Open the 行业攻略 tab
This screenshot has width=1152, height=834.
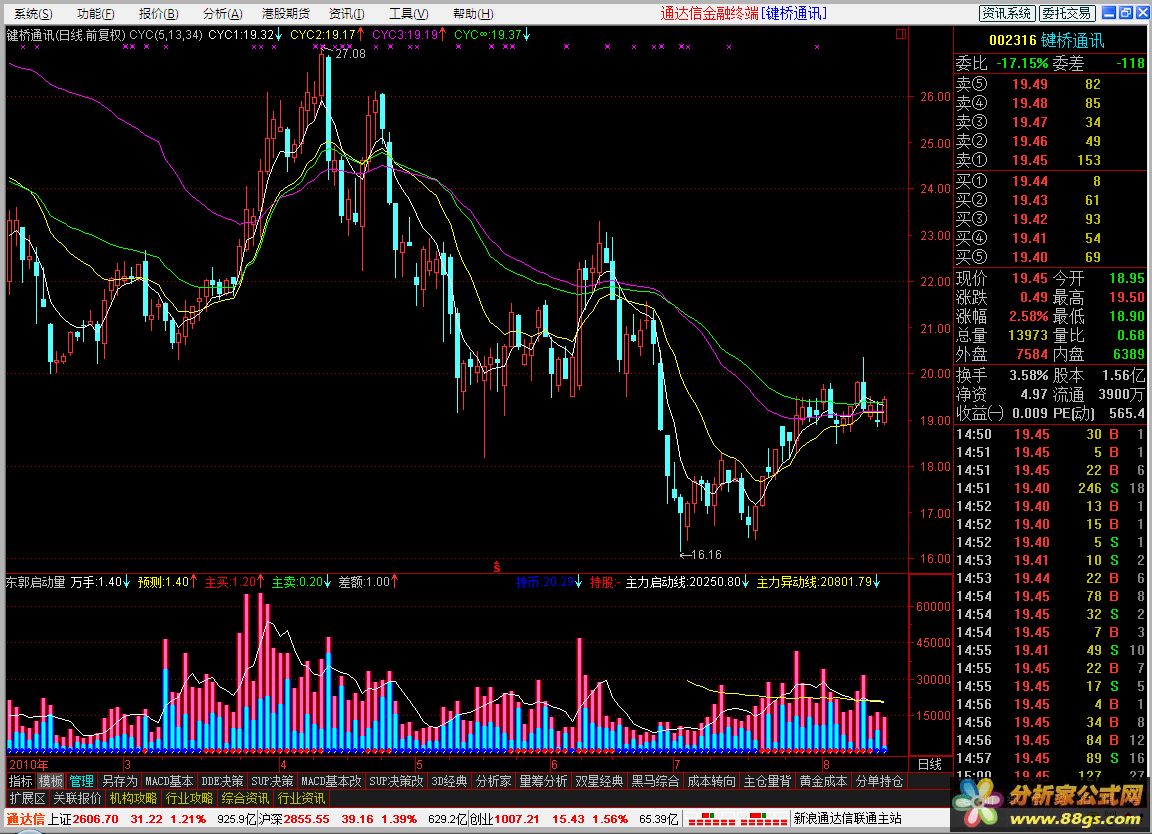click(190, 798)
